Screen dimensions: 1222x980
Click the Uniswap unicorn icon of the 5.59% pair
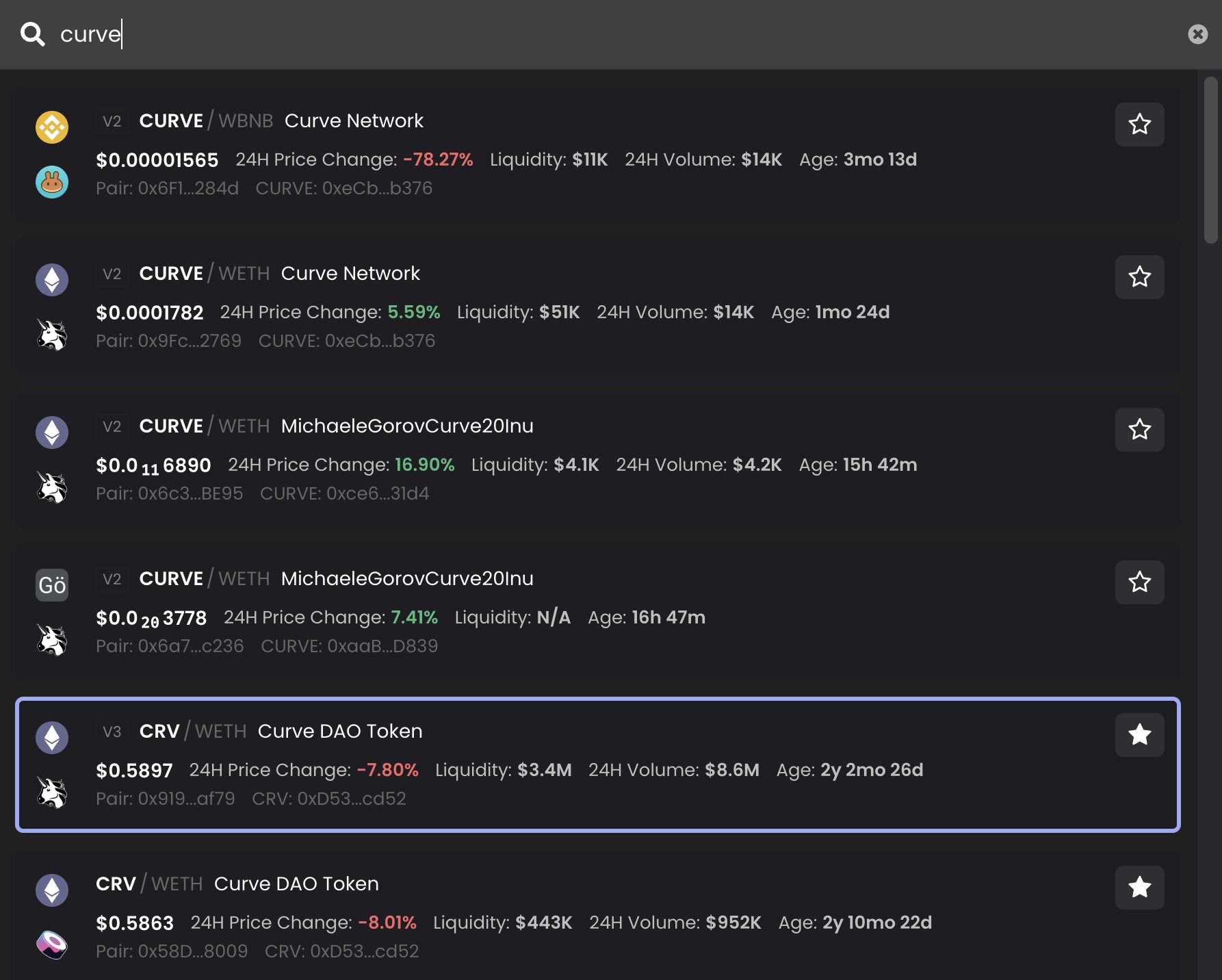coord(52,335)
